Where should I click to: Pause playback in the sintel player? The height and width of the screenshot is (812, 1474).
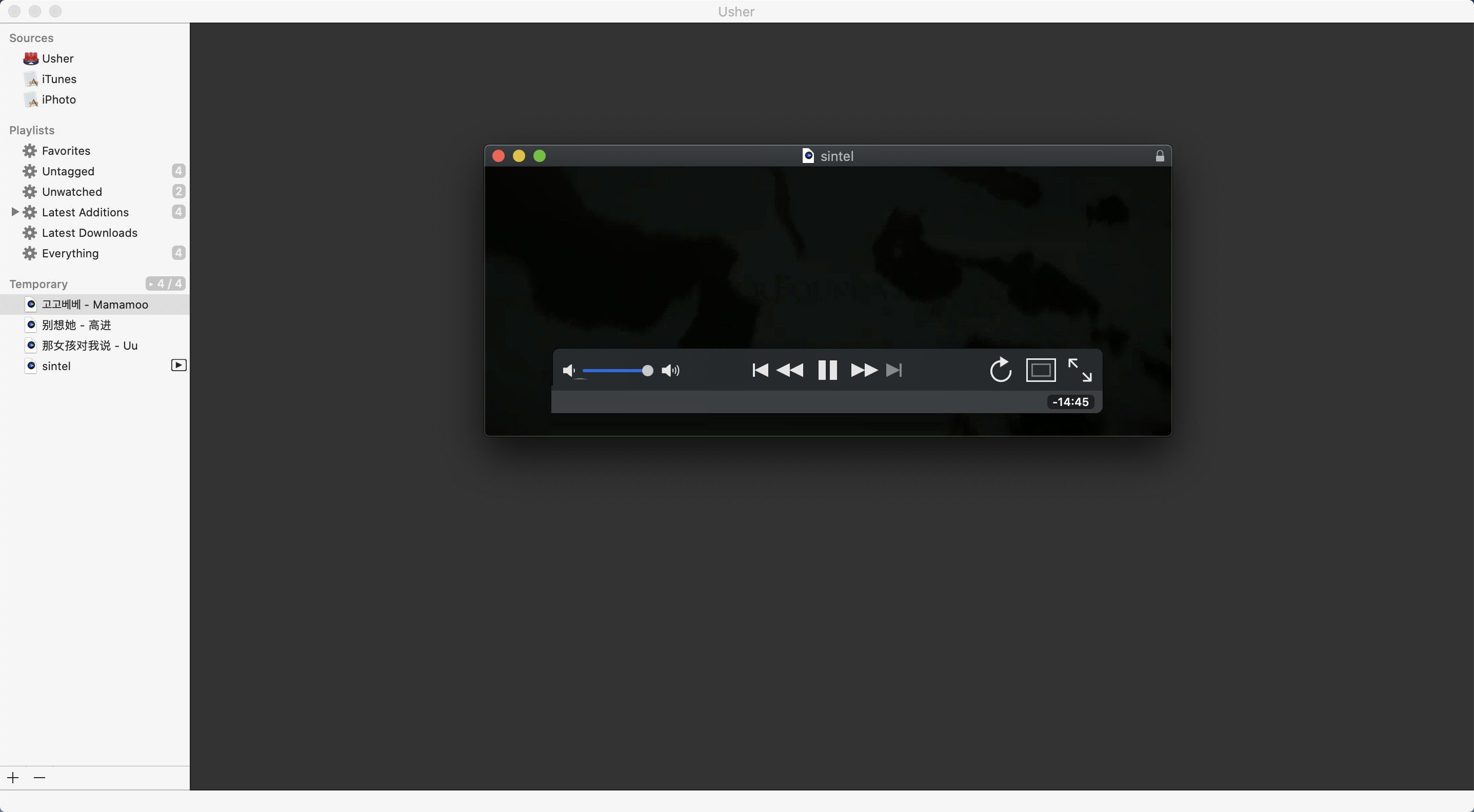pyautogui.click(x=827, y=370)
